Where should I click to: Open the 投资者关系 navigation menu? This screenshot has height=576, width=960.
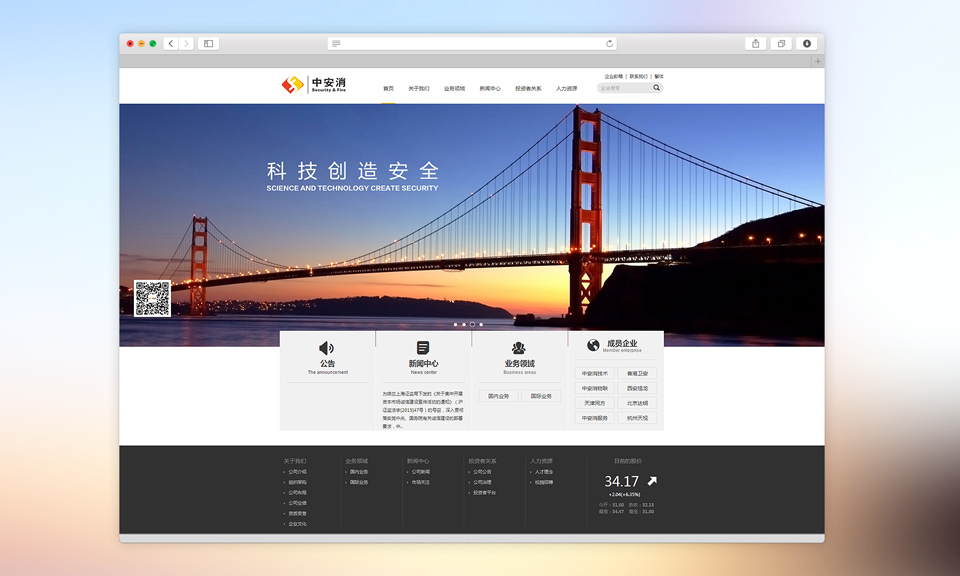(528, 89)
